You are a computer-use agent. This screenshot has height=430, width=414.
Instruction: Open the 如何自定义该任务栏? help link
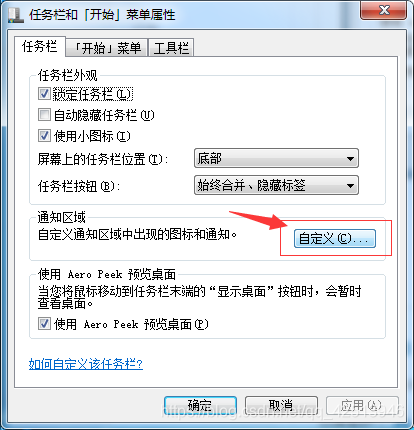coord(86,364)
